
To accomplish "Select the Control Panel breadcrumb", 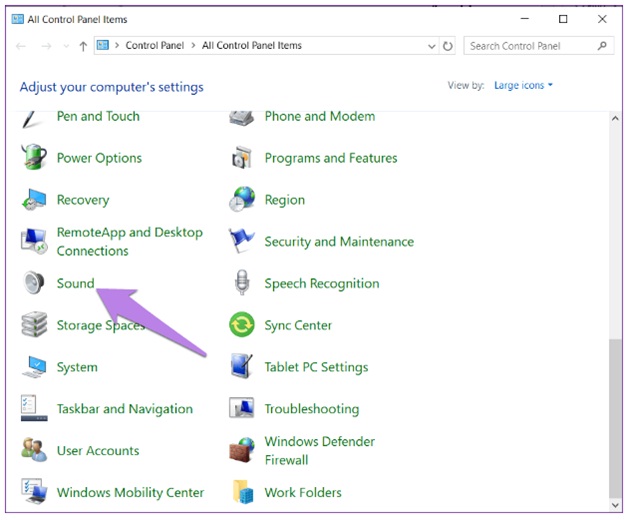I will click(x=155, y=46).
